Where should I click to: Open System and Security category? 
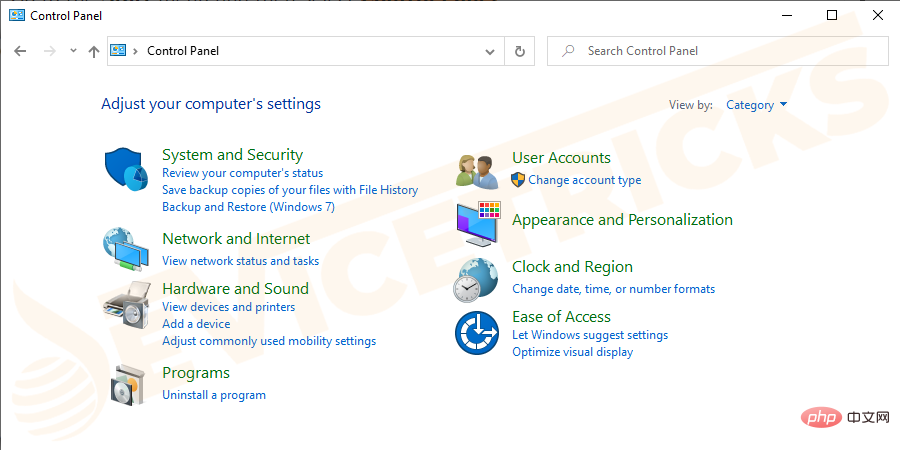(x=232, y=155)
